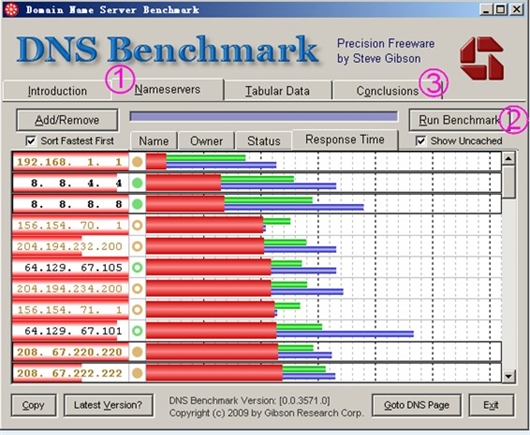Click the title bar application icon
Image resolution: width=530 pixels, height=435 pixels.
click(11, 9)
